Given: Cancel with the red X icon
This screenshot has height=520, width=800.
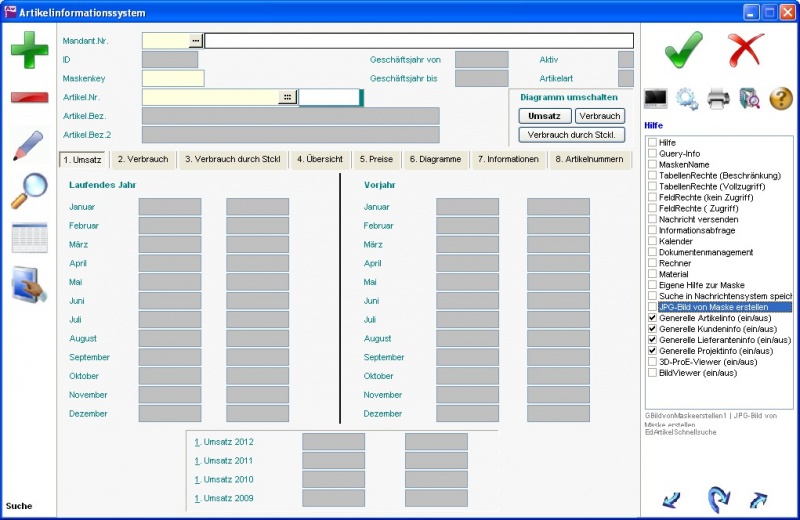Looking at the screenshot, I should pos(745,49).
